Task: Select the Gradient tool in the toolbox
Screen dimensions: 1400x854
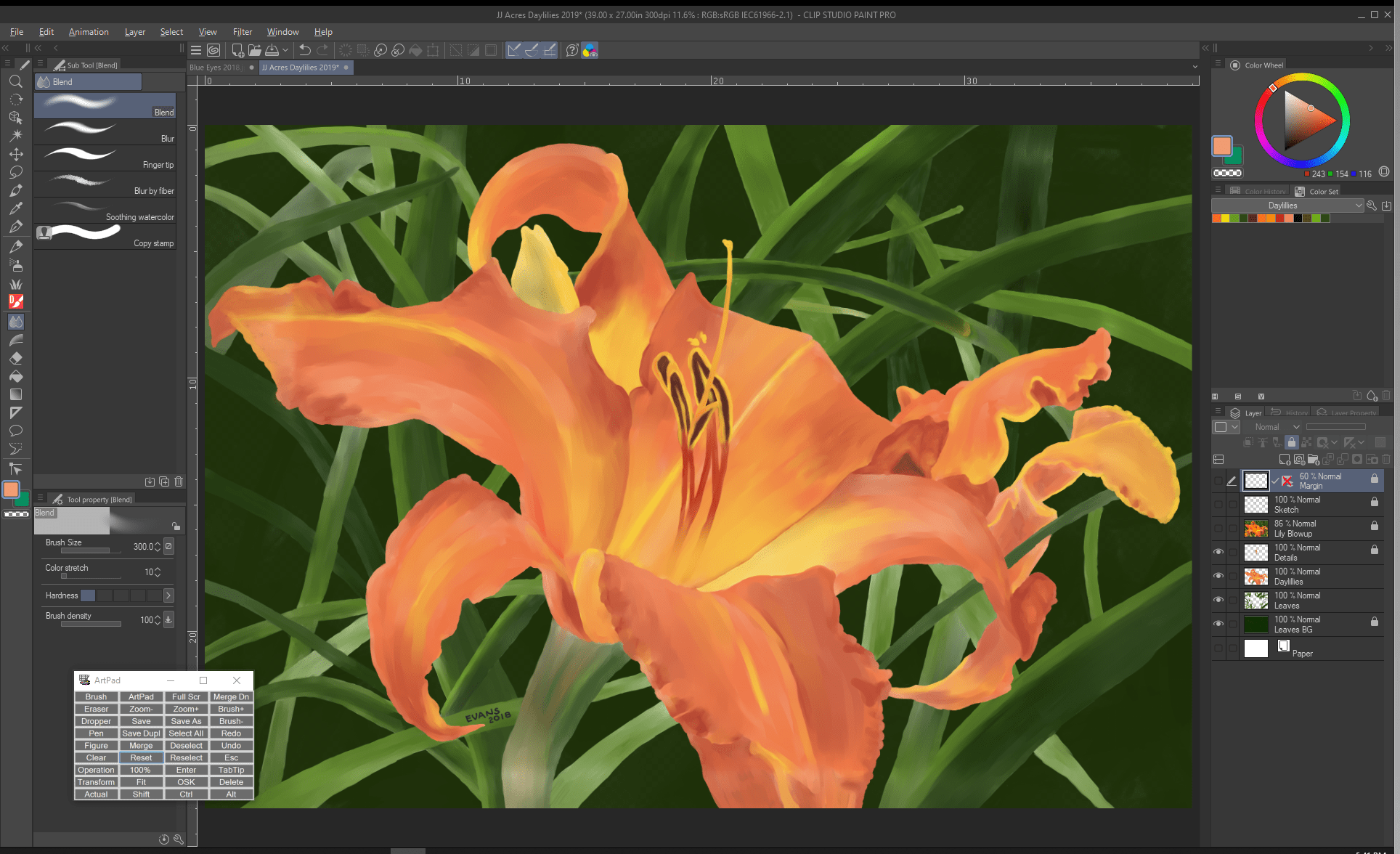Action: click(16, 394)
